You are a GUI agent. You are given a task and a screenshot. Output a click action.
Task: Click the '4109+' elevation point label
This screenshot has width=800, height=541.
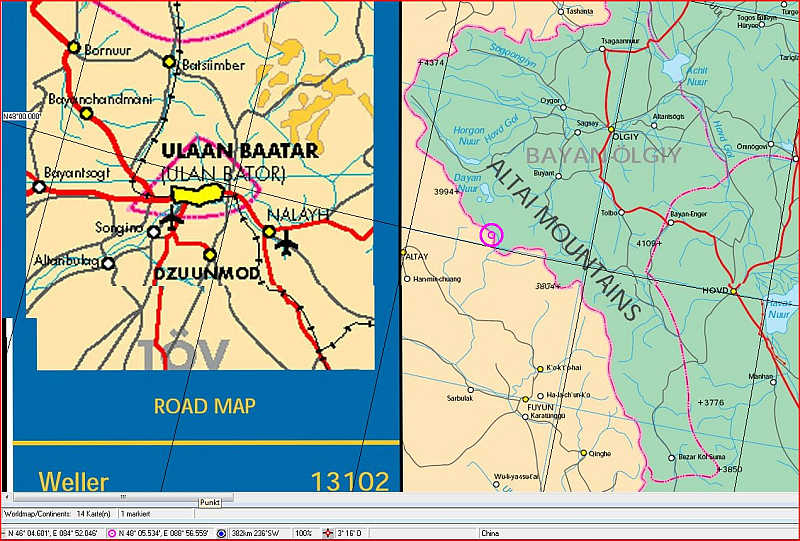click(649, 243)
